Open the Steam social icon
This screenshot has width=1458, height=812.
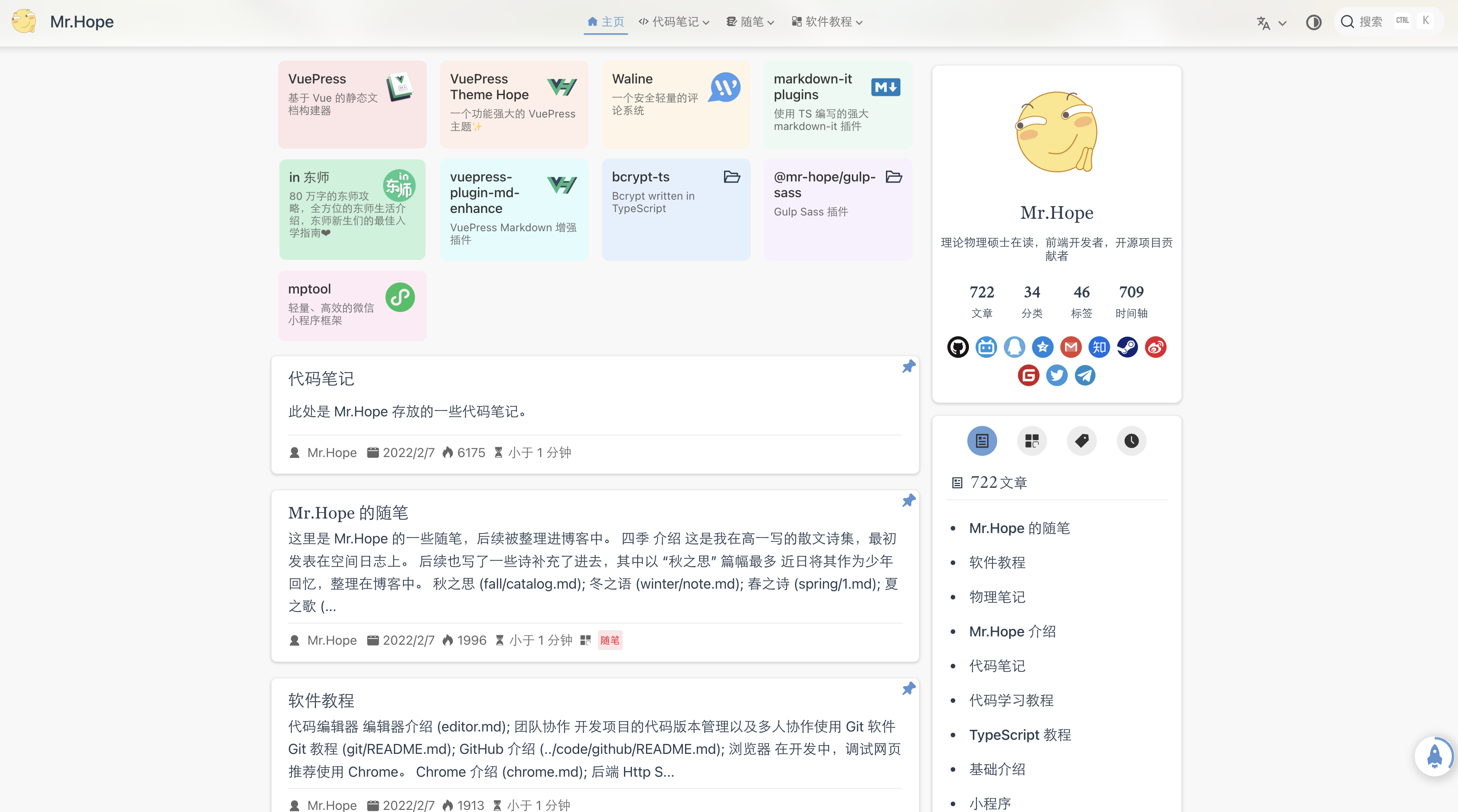point(1128,347)
